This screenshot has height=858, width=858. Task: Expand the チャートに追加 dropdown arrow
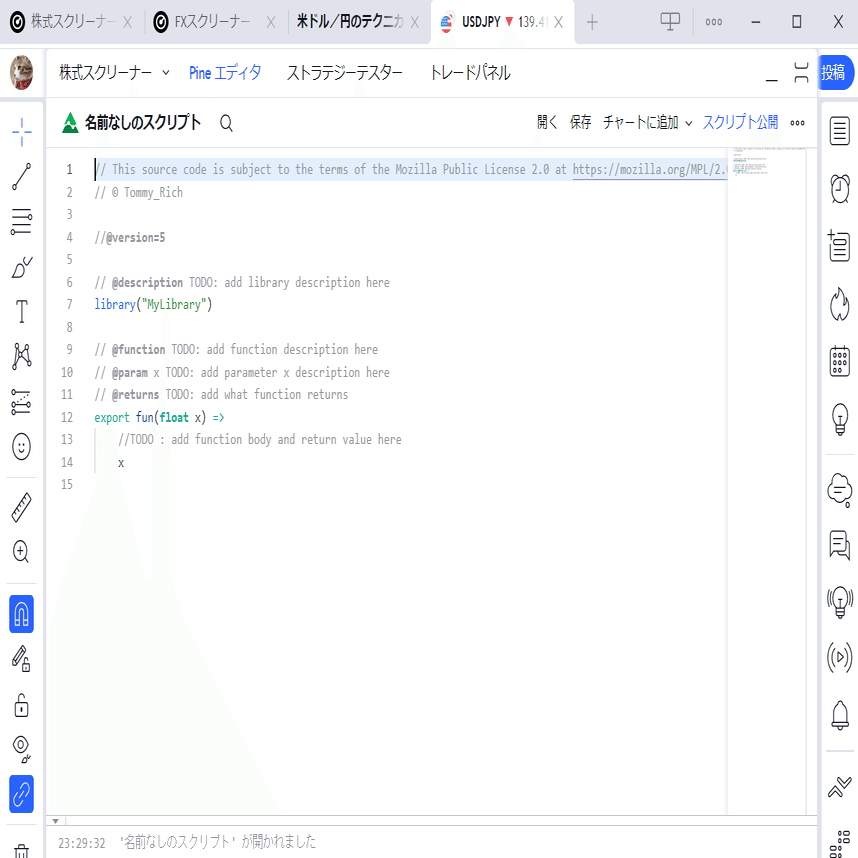click(x=688, y=123)
